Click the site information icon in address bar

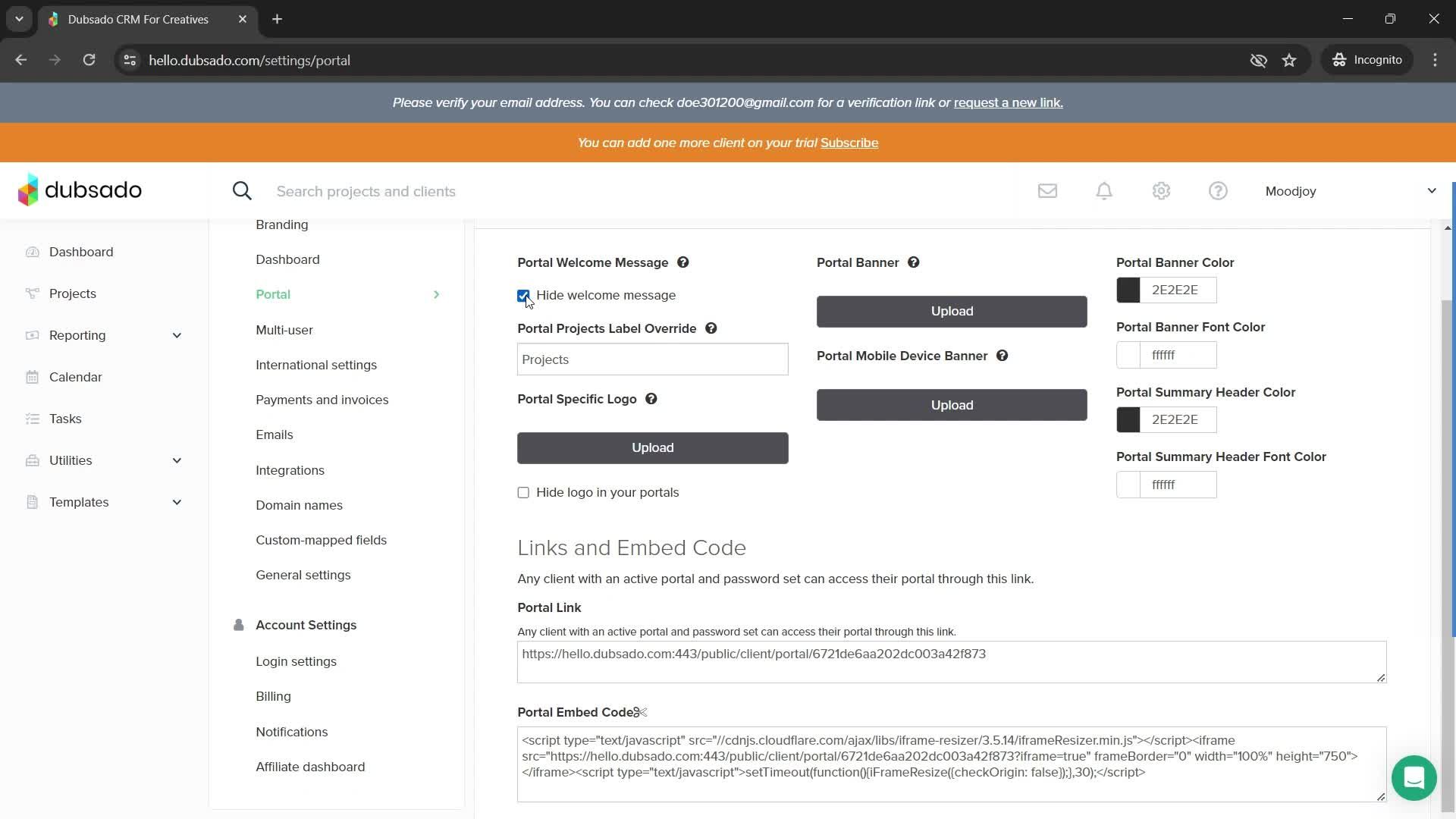[130, 60]
